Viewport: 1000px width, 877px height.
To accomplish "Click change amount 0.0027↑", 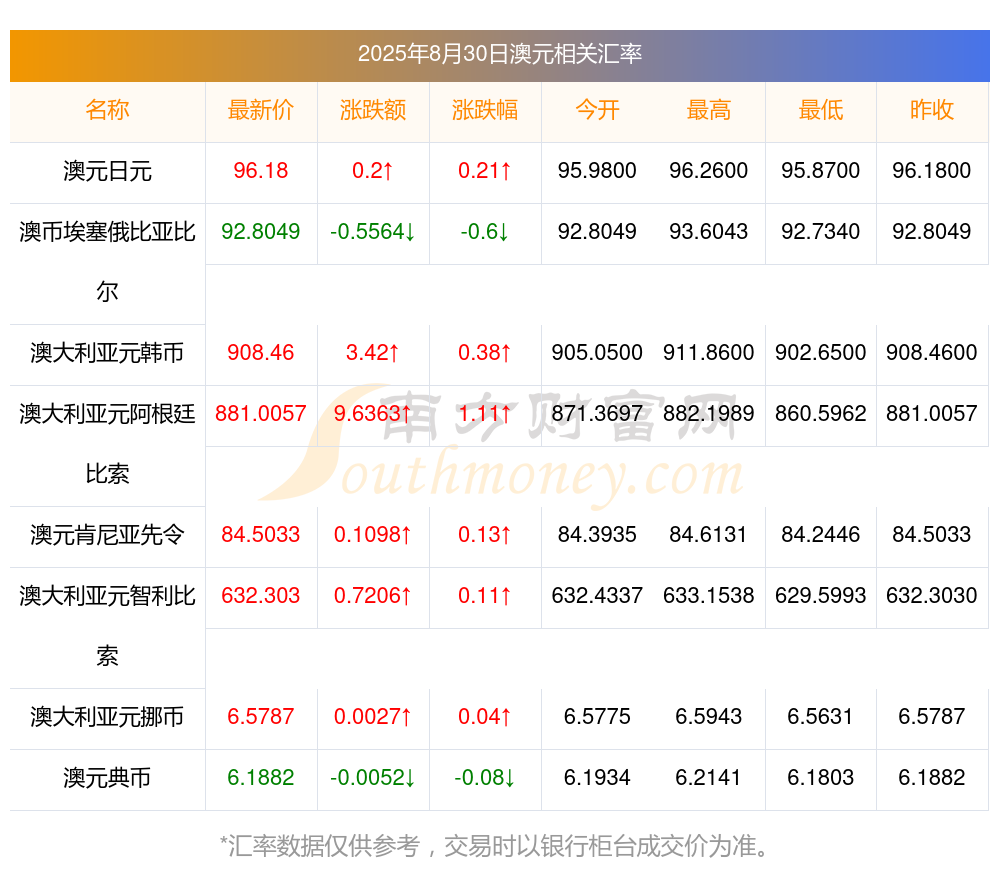I will click(x=373, y=717).
